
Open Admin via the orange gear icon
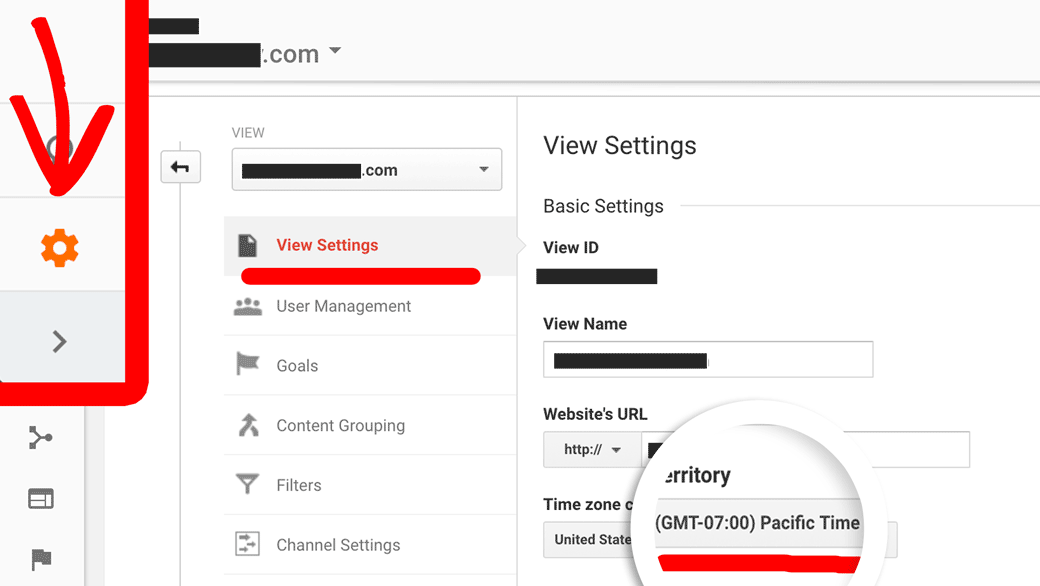pos(60,248)
